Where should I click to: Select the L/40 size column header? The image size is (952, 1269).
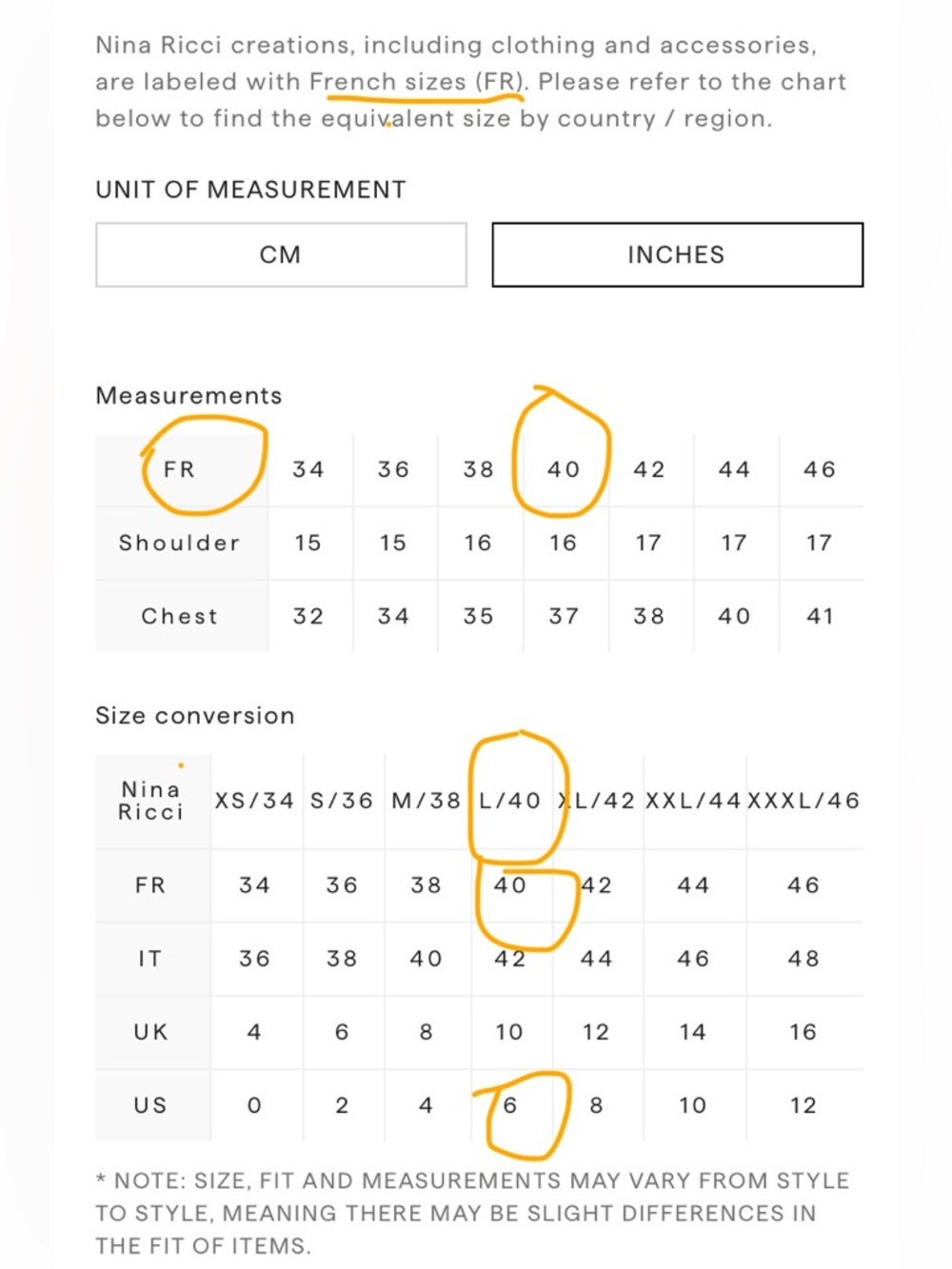click(510, 802)
